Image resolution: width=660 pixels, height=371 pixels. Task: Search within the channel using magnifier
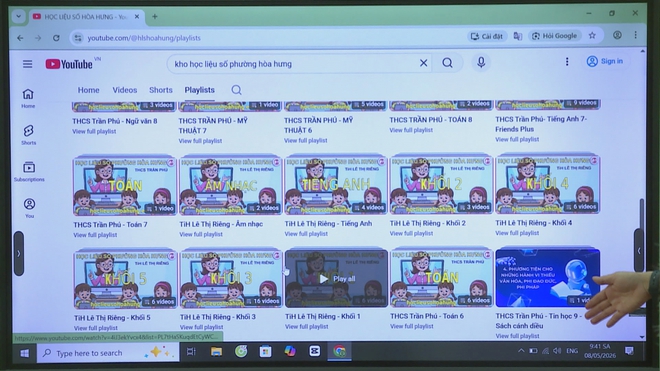pos(236,90)
